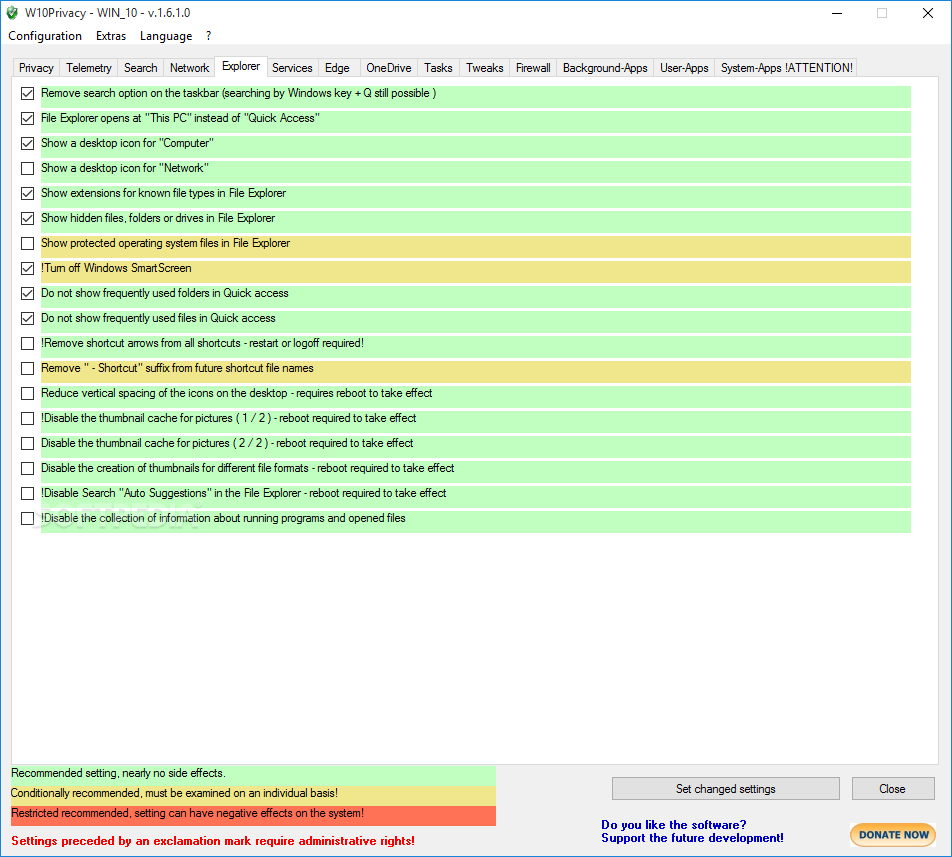Click green Recommended setting legend bar

pos(253,776)
